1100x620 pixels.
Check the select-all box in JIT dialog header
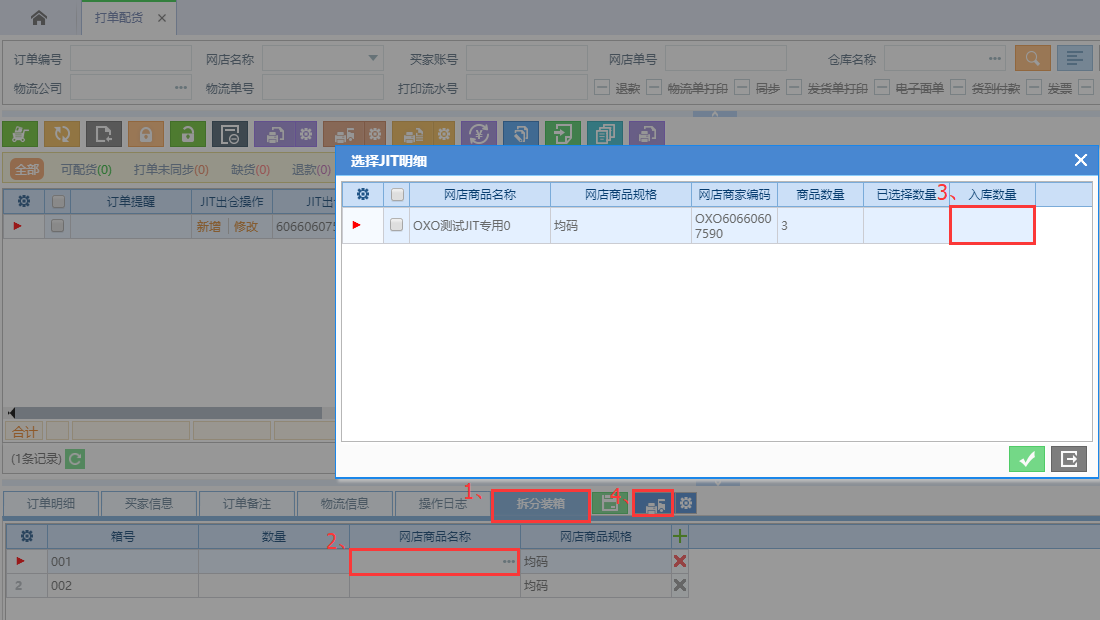click(397, 194)
